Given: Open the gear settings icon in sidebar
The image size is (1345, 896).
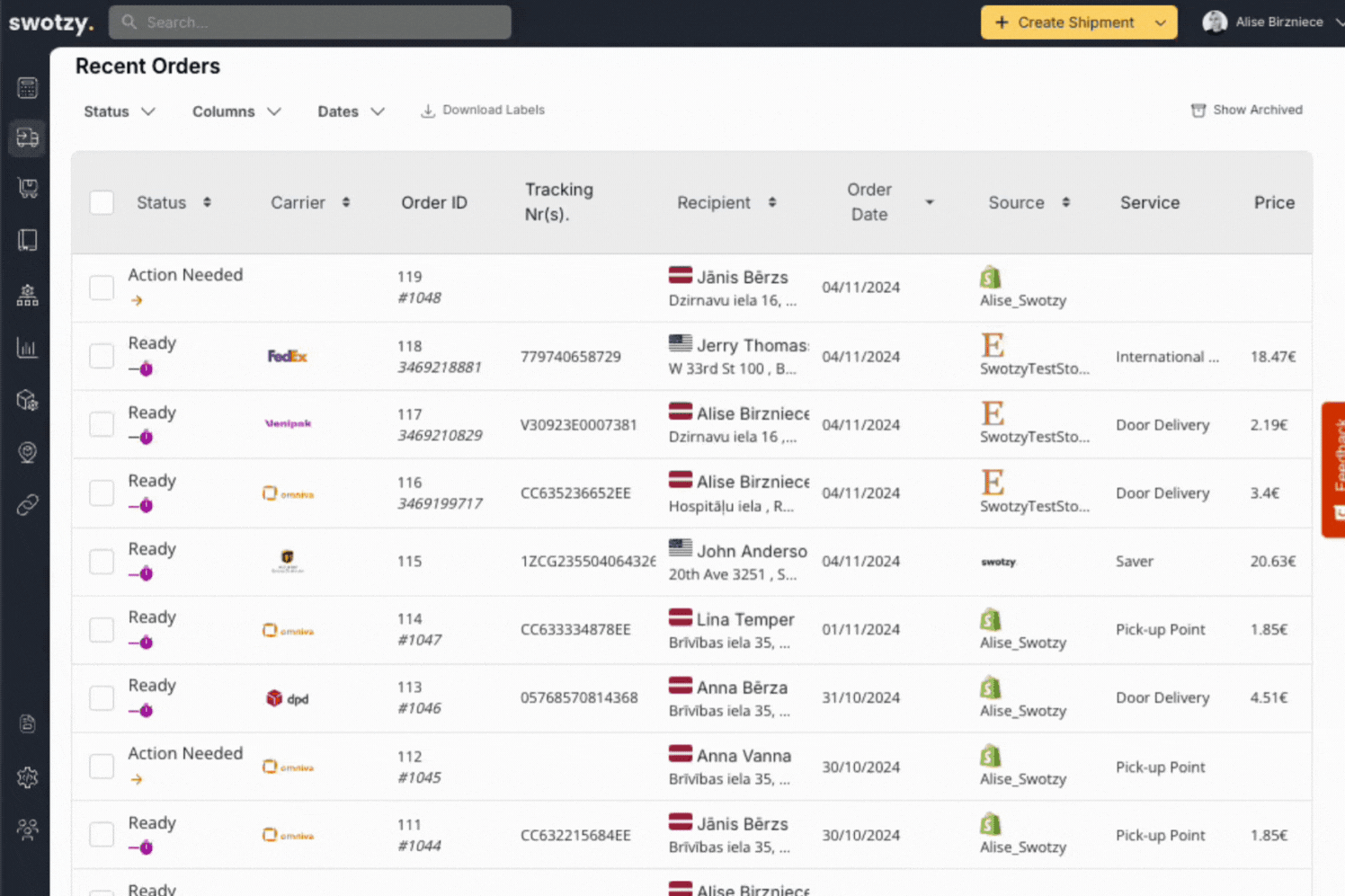Looking at the screenshot, I should 27,777.
